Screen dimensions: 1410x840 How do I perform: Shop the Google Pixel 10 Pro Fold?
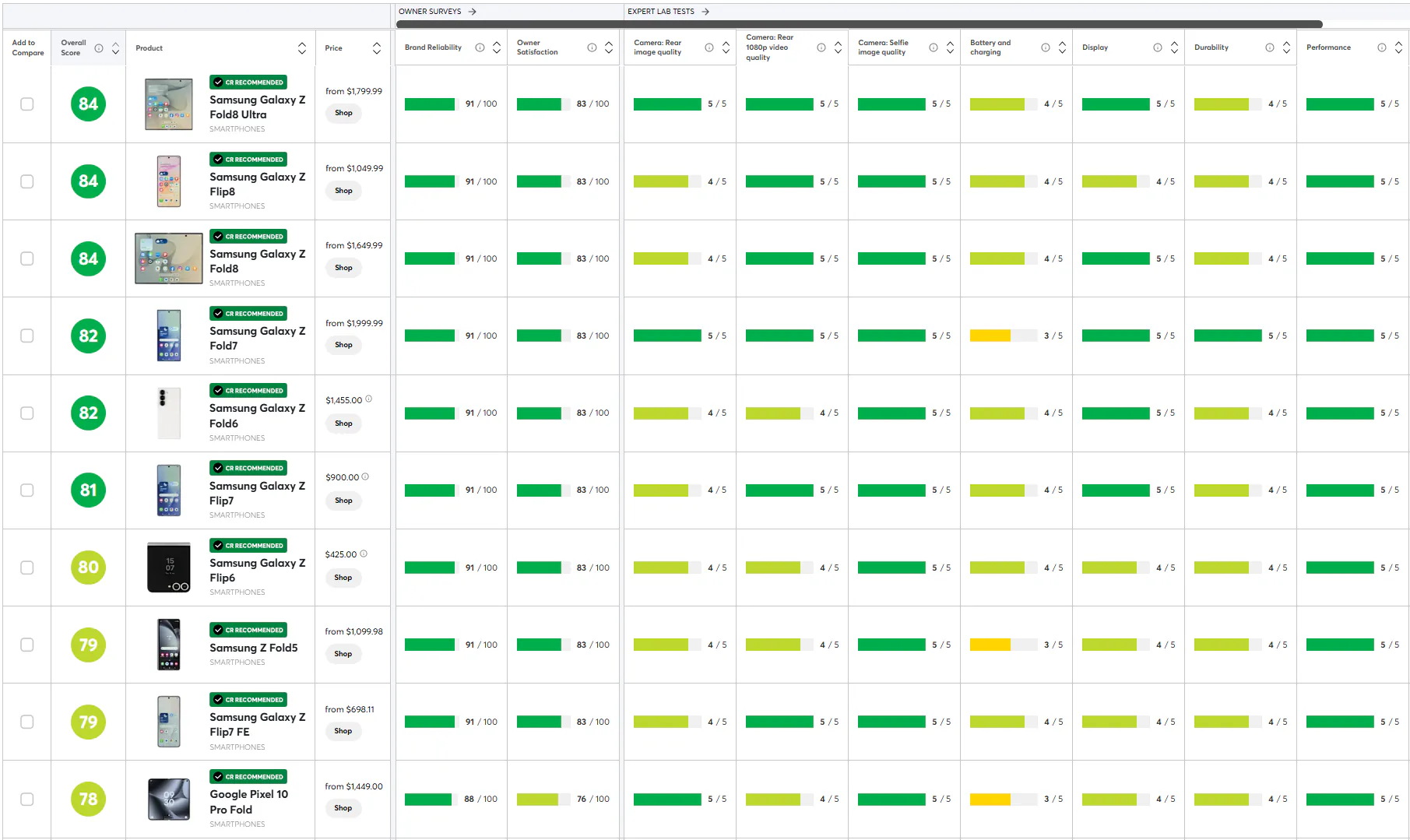[343, 808]
